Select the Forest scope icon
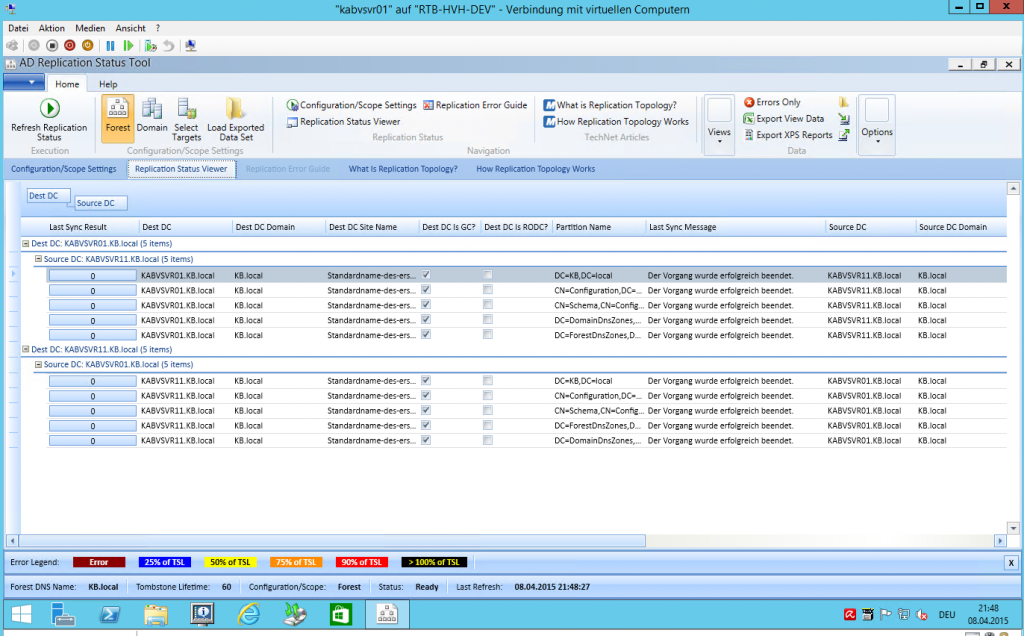This screenshot has height=636, width=1024. (118, 118)
